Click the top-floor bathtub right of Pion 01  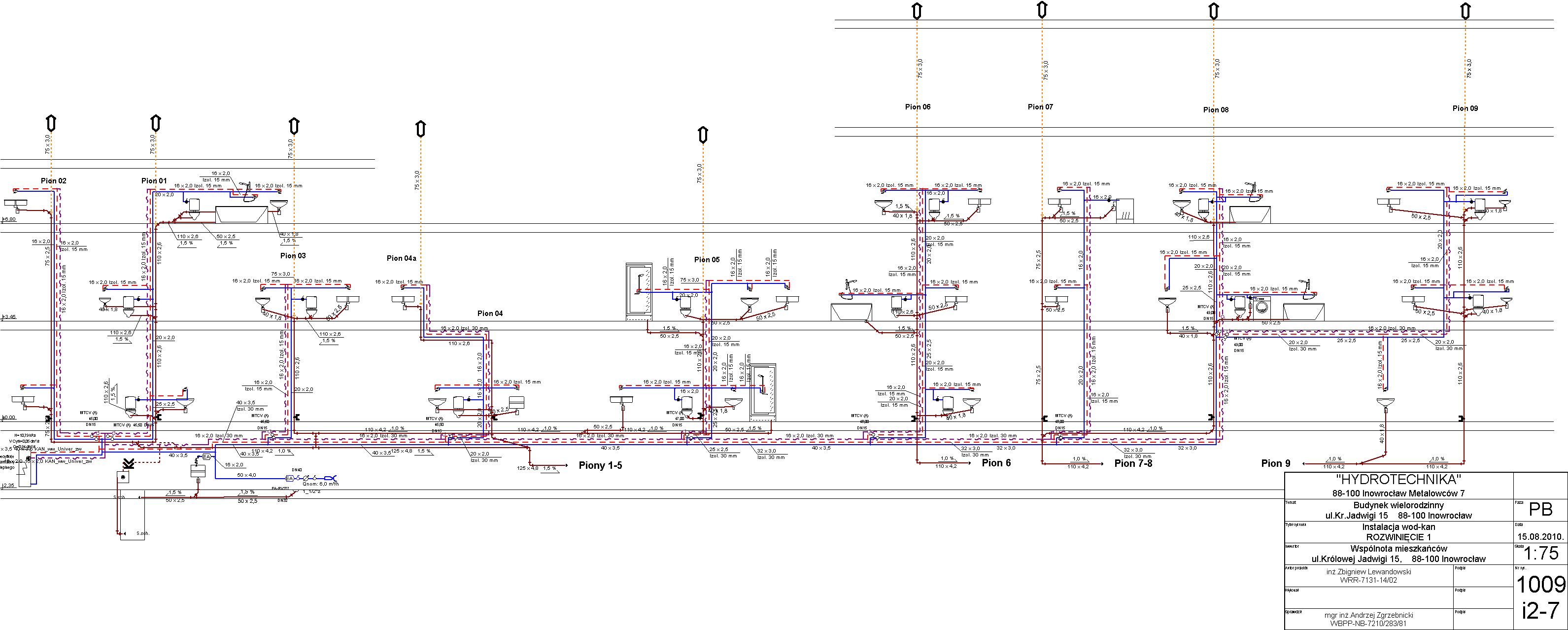(241, 213)
